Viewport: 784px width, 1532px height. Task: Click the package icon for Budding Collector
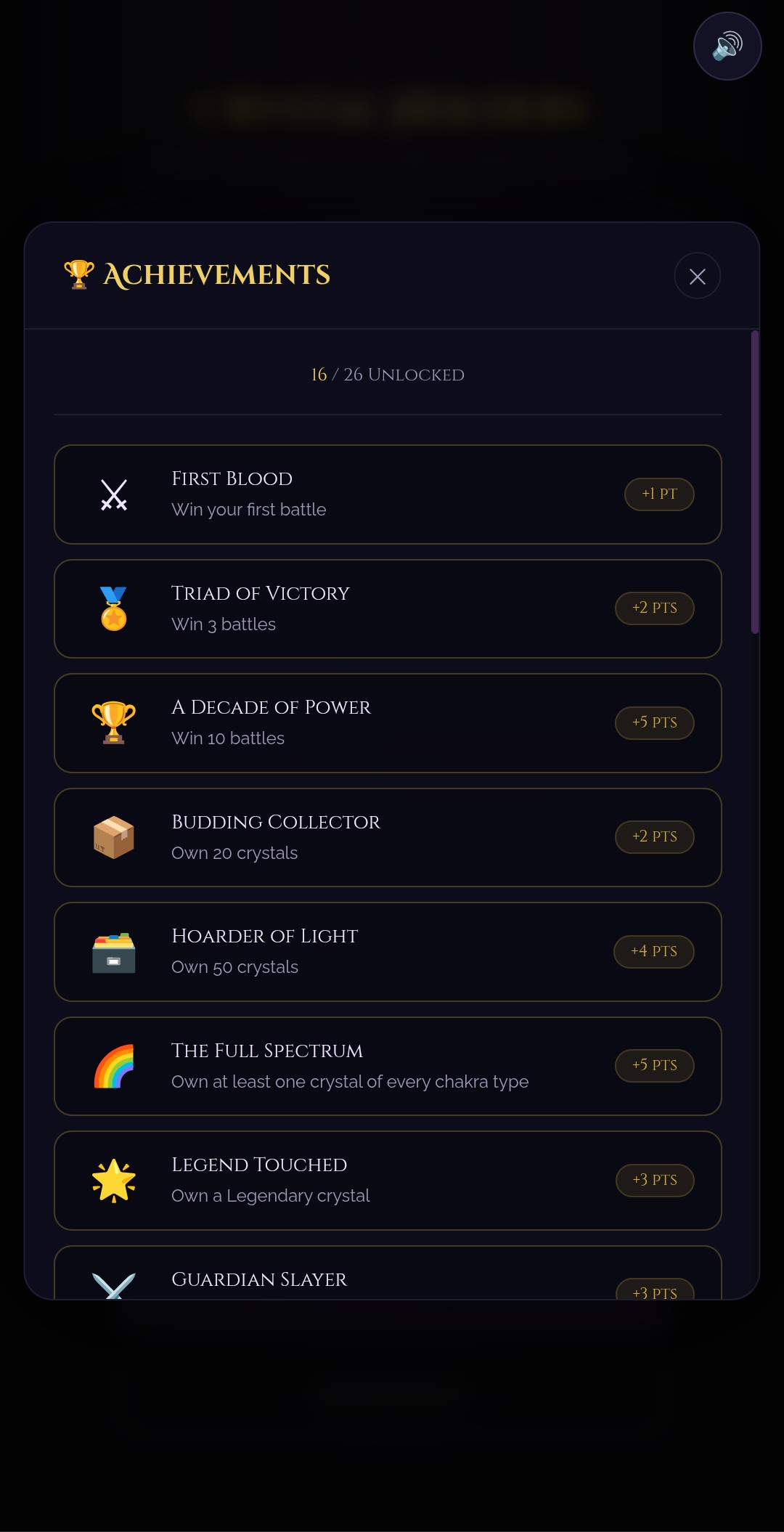coord(114,837)
